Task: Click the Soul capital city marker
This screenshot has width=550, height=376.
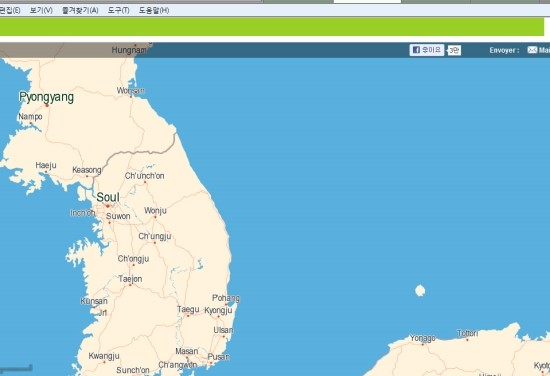Action: click(108, 206)
